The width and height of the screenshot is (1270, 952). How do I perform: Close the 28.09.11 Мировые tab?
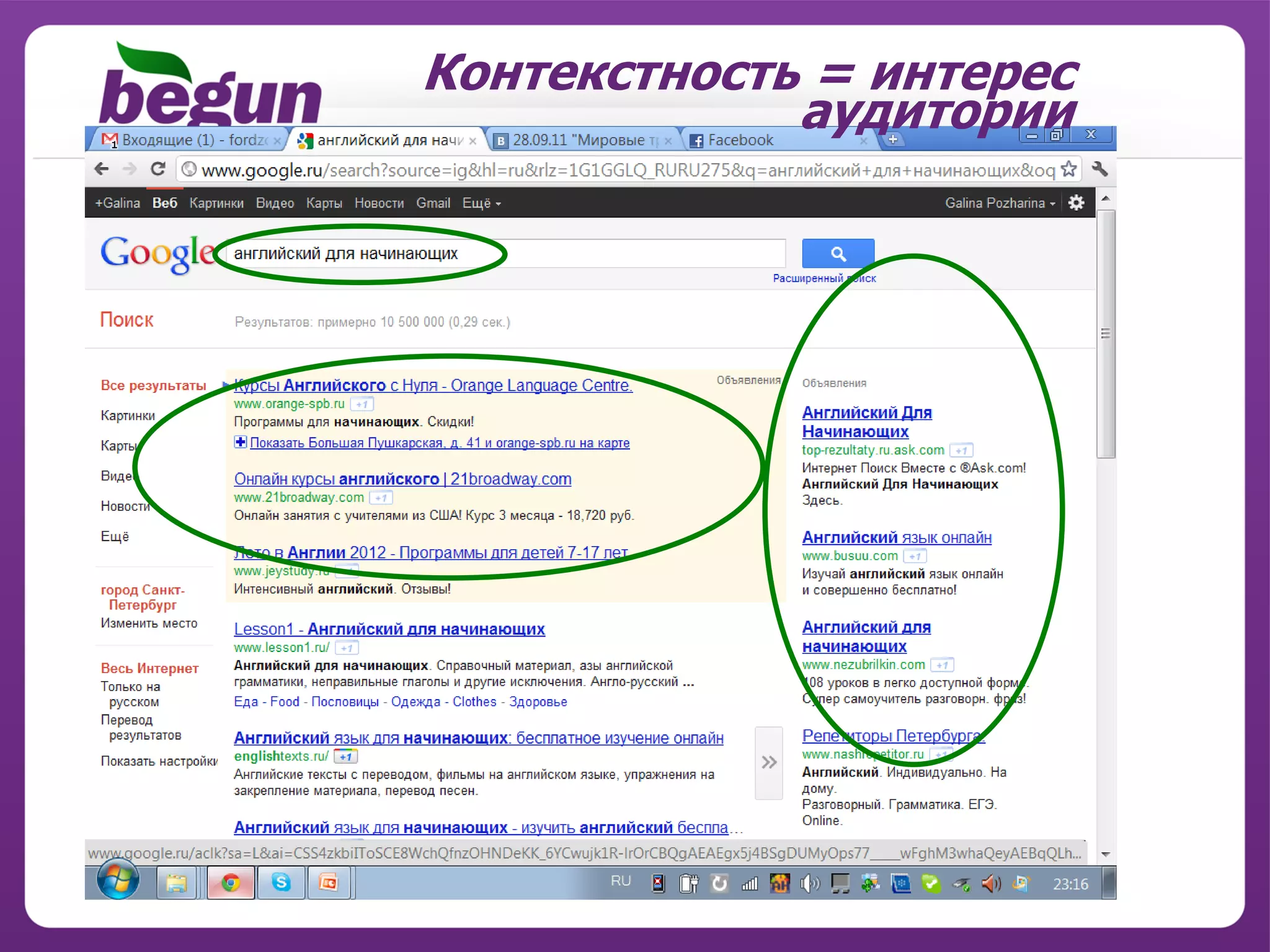point(668,141)
